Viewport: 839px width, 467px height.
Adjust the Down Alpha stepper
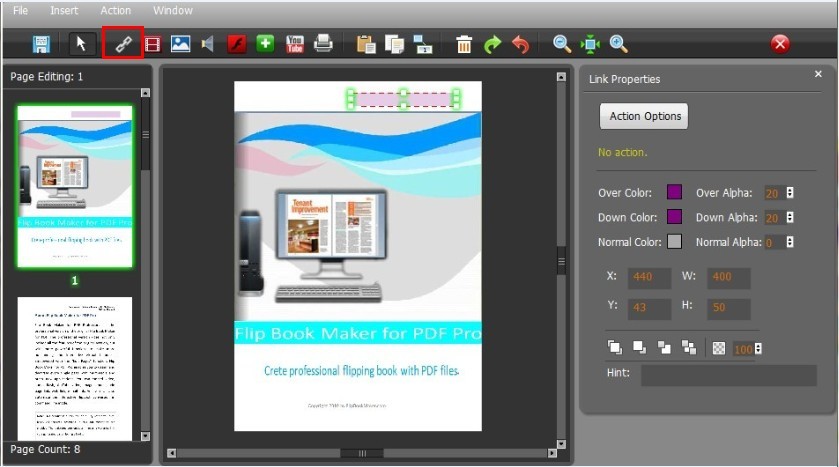point(790,217)
